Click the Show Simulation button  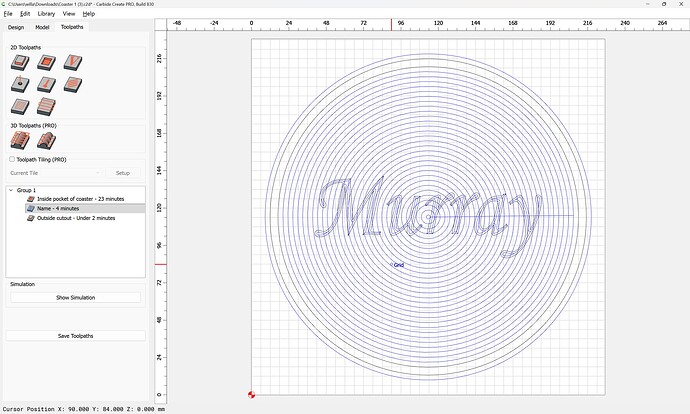tap(76, 298)
